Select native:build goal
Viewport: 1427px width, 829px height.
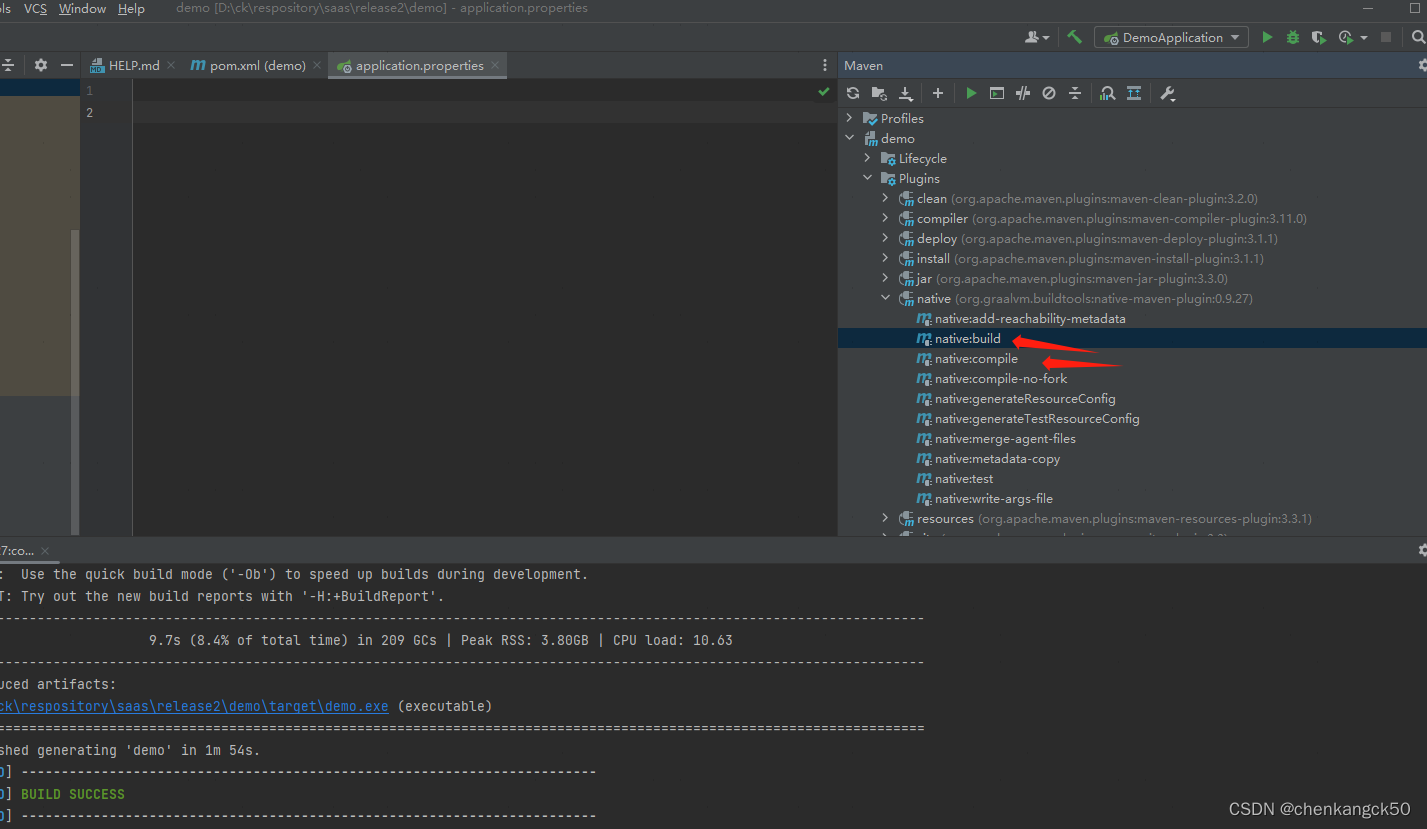(x=968, y=338)
